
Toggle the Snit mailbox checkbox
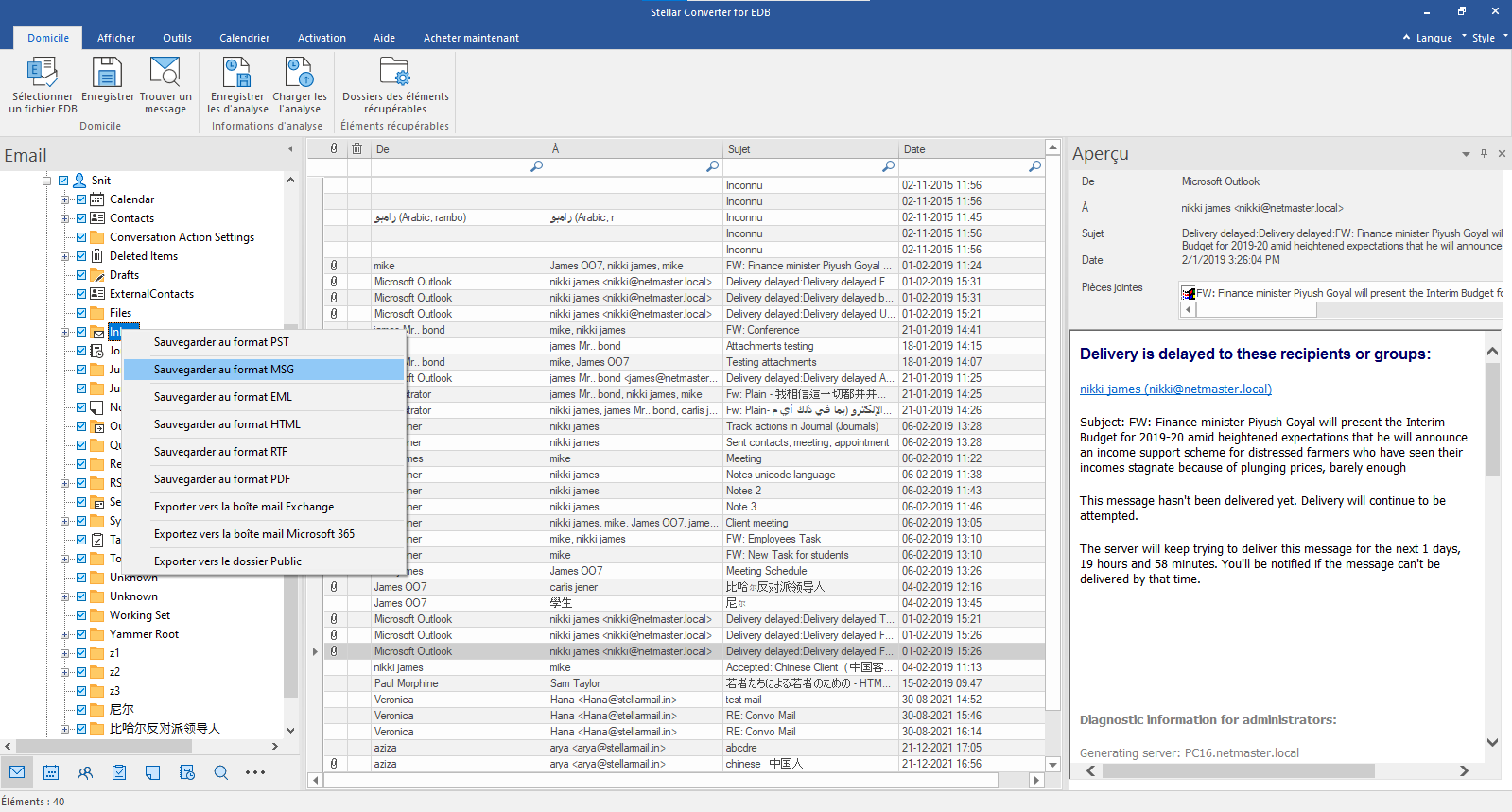pyautogui.click(x=63, y=181)
